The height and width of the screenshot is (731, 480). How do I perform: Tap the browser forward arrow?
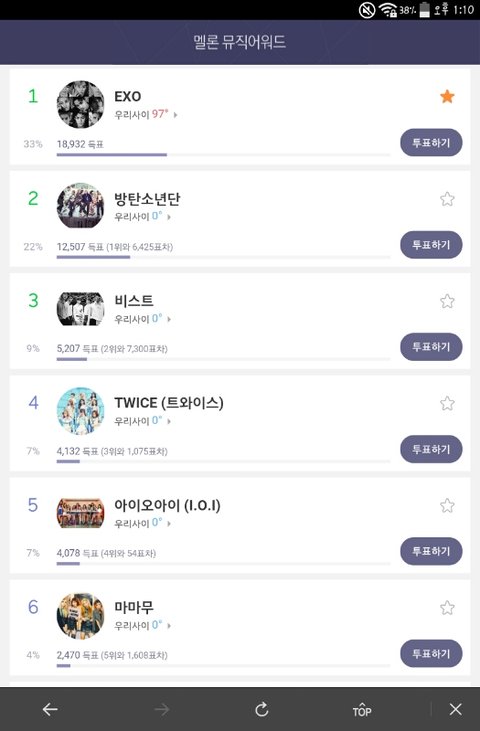tap(162, 710)
